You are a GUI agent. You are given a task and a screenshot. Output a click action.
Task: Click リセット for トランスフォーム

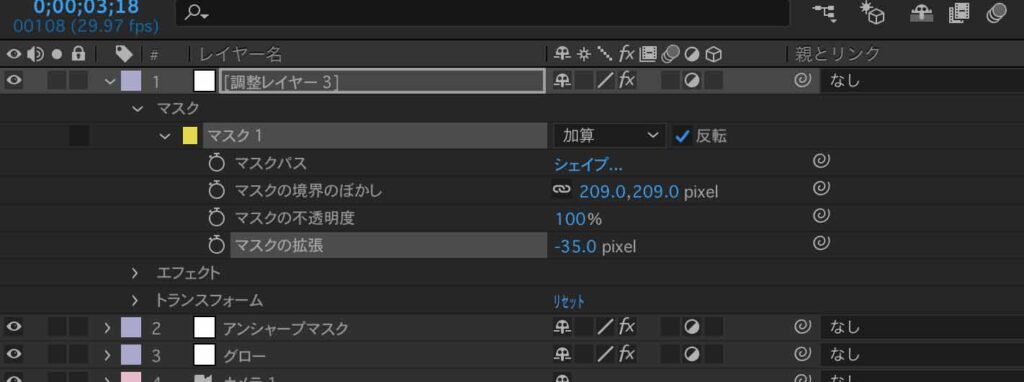click(569, 302)
